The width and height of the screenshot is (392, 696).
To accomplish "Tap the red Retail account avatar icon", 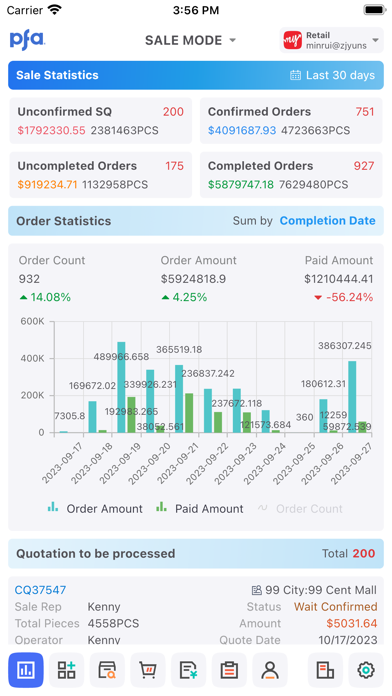I will (293, 40).
